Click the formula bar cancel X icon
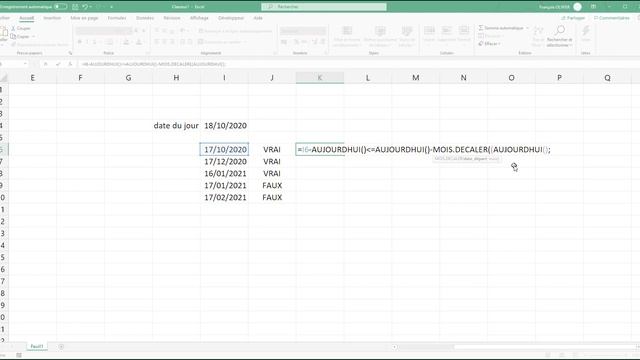This screenshot has width=640, height=360. (46, 64)
